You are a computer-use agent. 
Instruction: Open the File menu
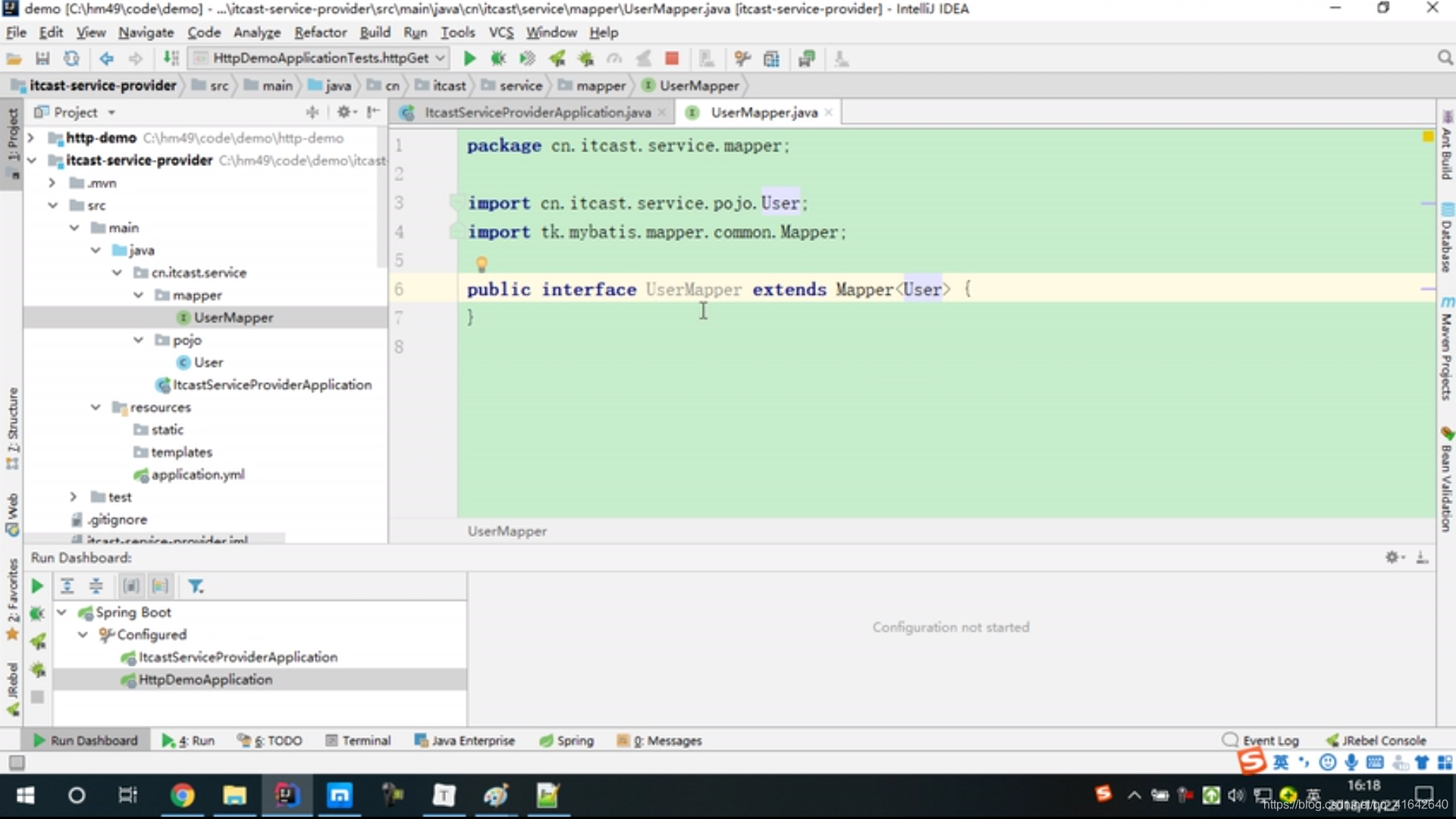pos(16,33)
